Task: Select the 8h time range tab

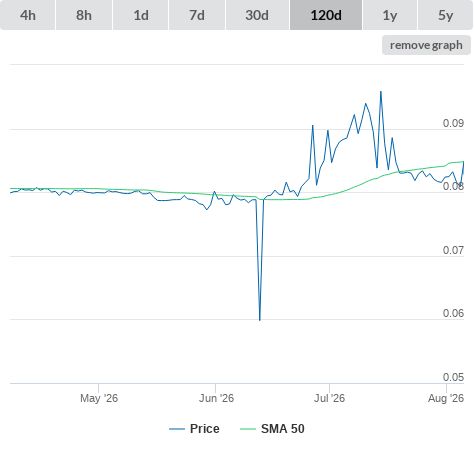Action: (x=84, y=15)
